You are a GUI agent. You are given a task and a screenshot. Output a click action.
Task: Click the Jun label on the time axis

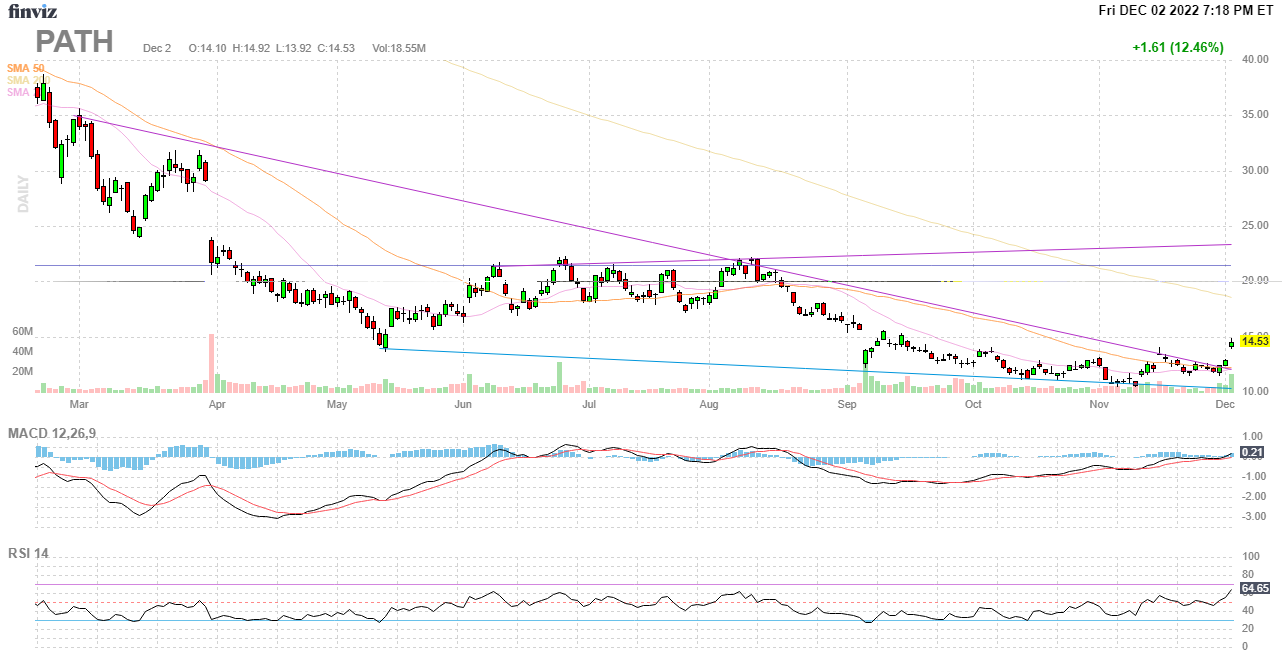pos(463,405)
